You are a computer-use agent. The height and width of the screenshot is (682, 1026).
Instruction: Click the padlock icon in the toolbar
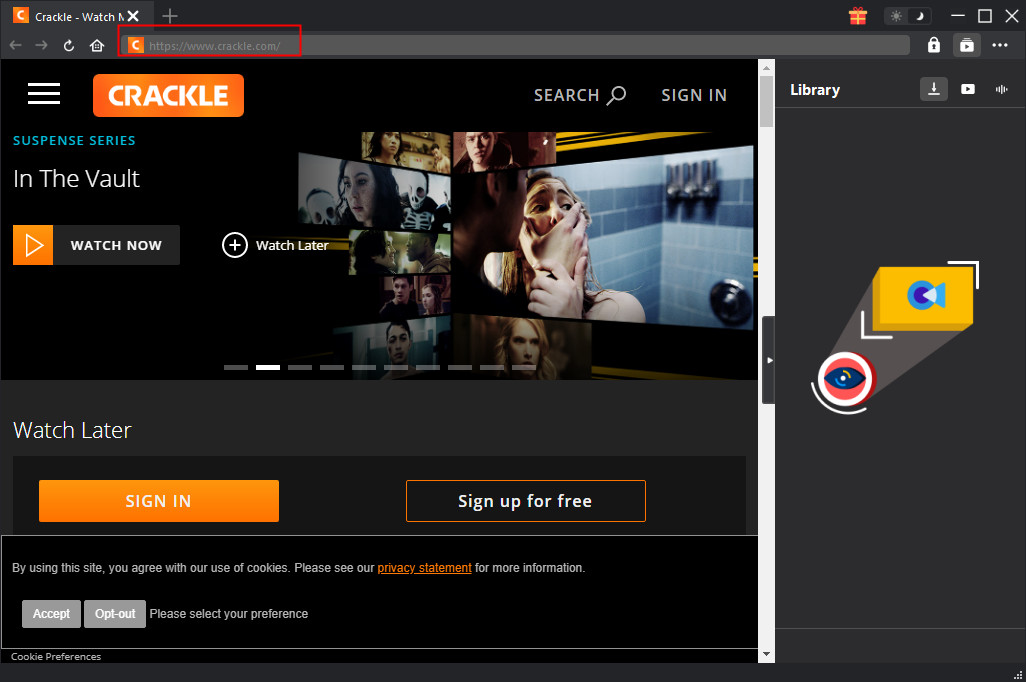933,45
